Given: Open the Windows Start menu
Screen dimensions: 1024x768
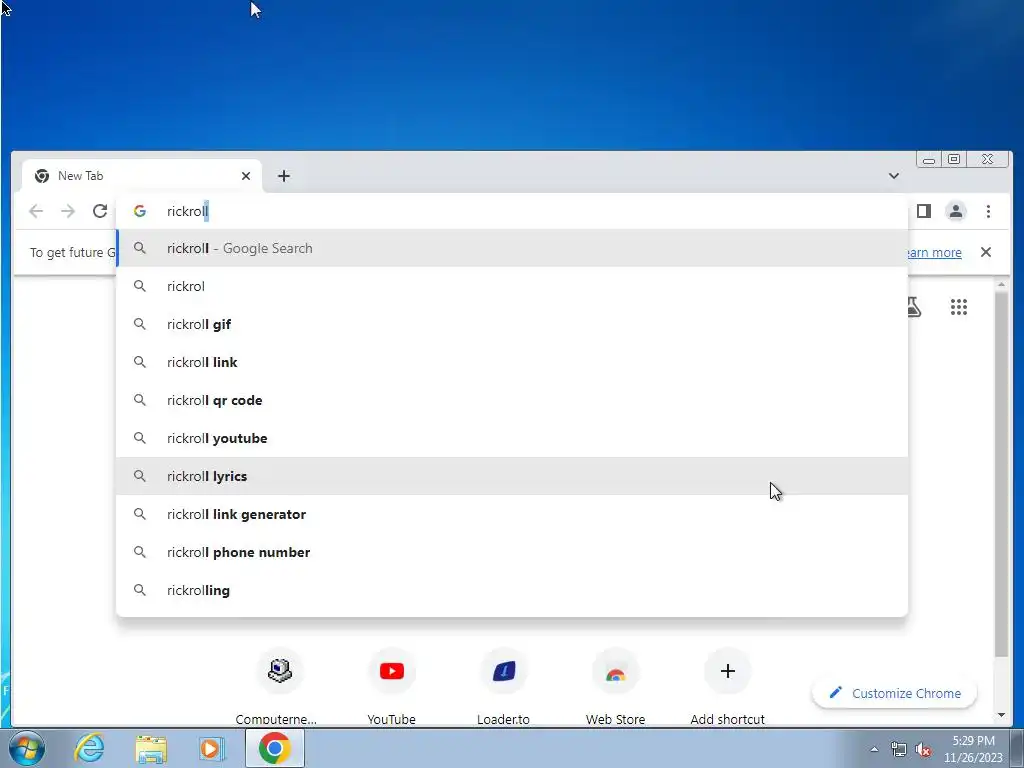Looking at the screenshot, I should coord(27,748).
